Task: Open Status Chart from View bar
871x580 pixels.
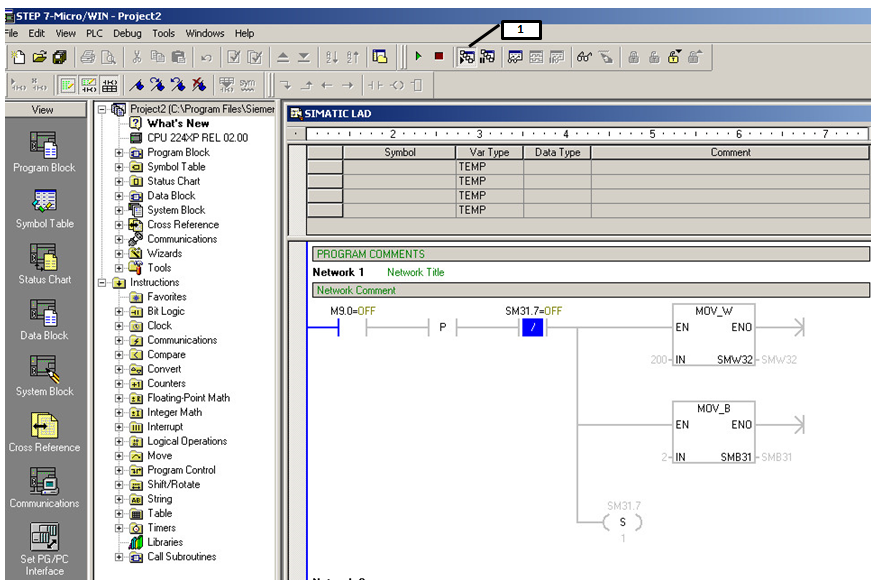Action: 44,257
